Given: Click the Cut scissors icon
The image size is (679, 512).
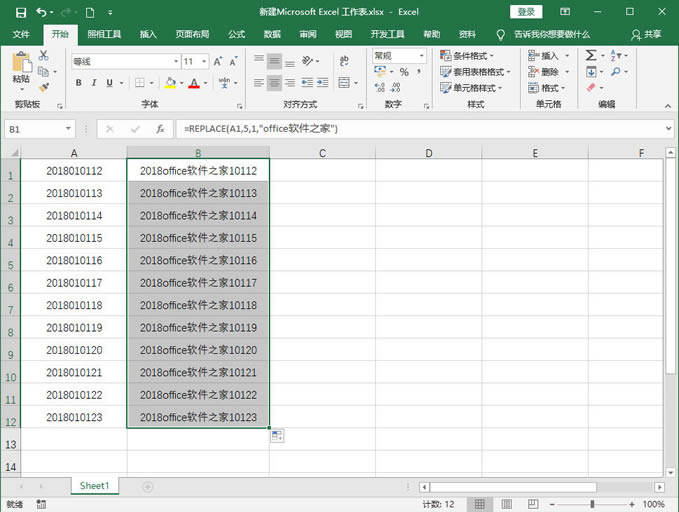Looking at the screenshot, I should tap(43, 57).
